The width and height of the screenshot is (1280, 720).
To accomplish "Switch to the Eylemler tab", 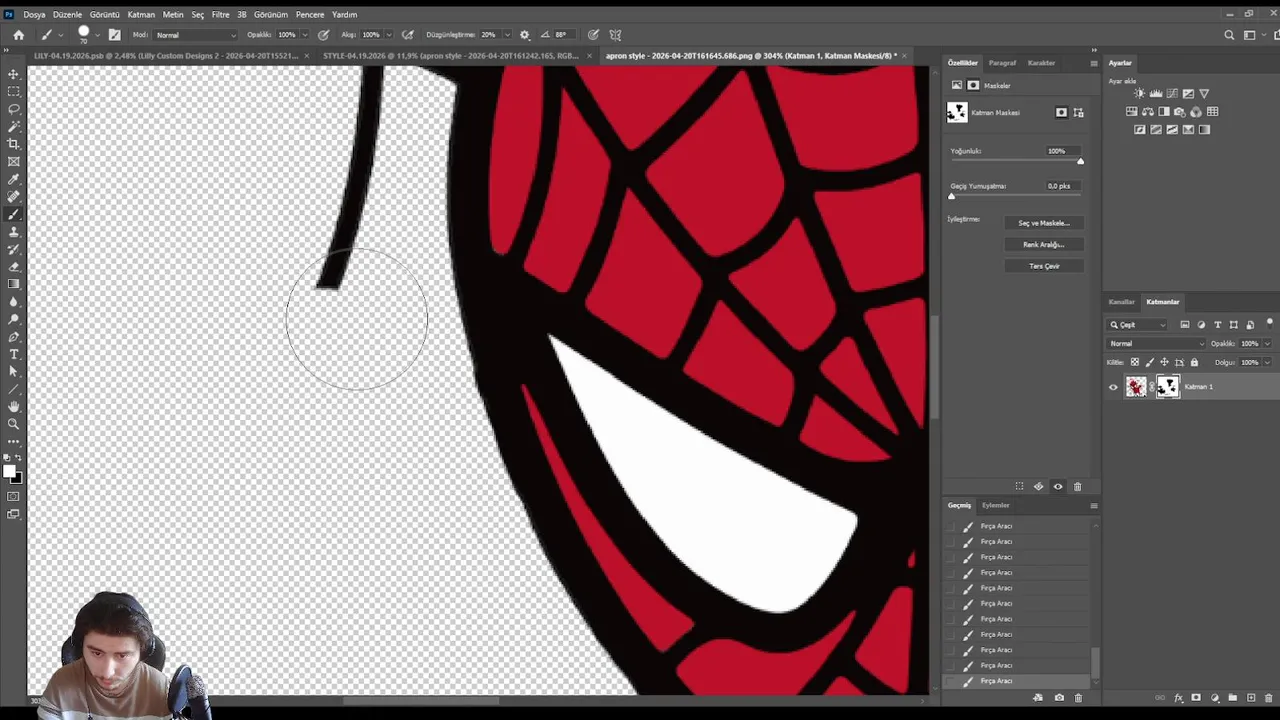I will [995, 505].
